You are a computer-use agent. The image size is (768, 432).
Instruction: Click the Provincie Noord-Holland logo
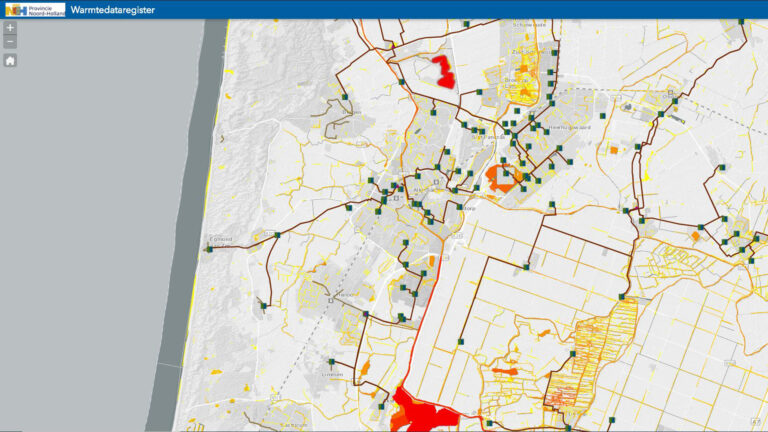tap(33, 9)
